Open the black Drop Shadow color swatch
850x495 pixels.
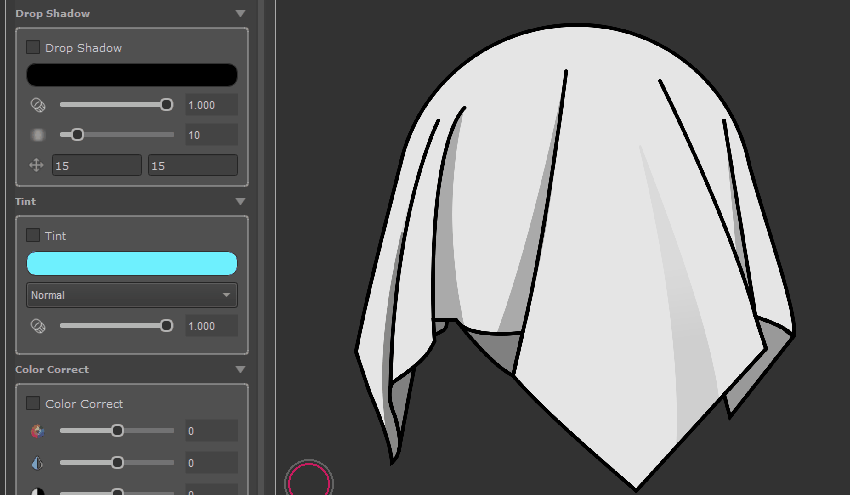[x=131, y=75]
